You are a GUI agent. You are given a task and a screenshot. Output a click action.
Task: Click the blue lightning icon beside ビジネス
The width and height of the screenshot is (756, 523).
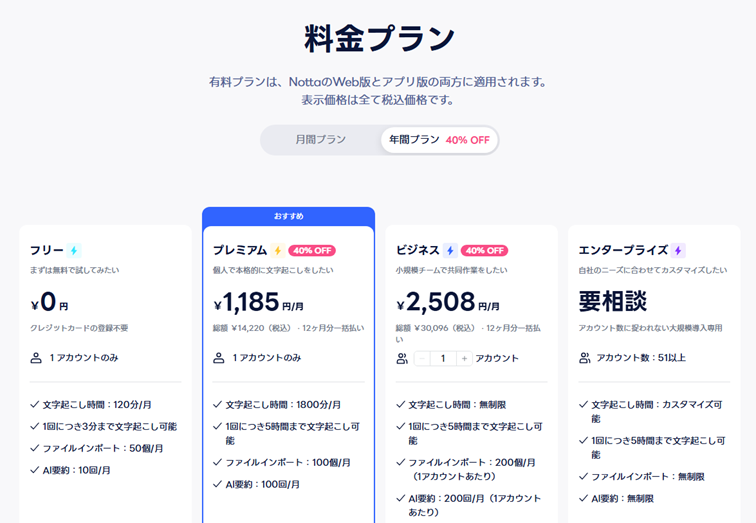[450, 251]
